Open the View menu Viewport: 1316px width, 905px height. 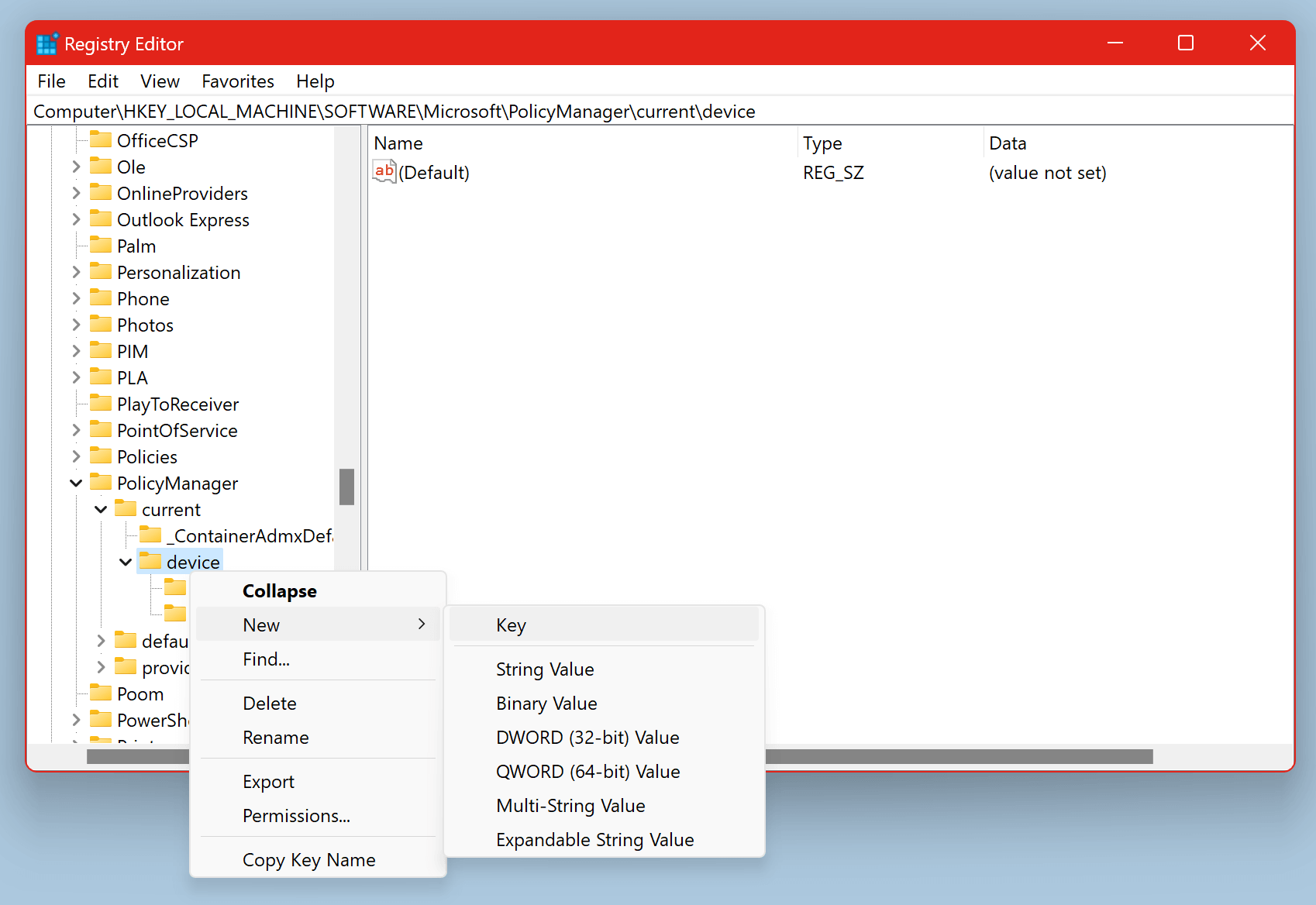coord(160,81)
